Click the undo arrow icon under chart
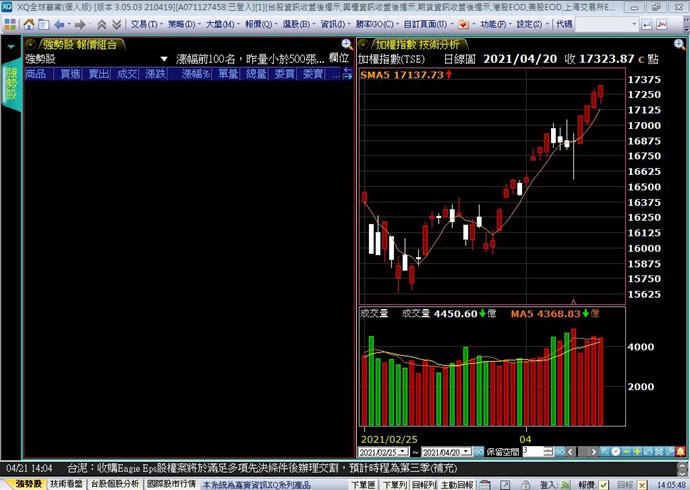 [x=648, y=452]
